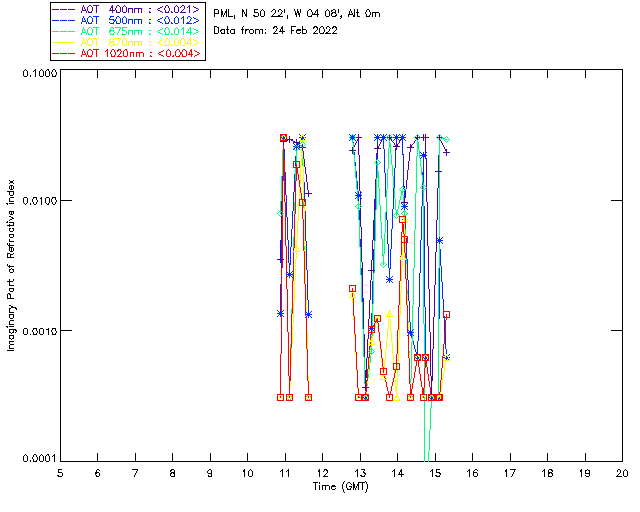Click the AOT 400nm purple legend entry

[x=127, y=8]
